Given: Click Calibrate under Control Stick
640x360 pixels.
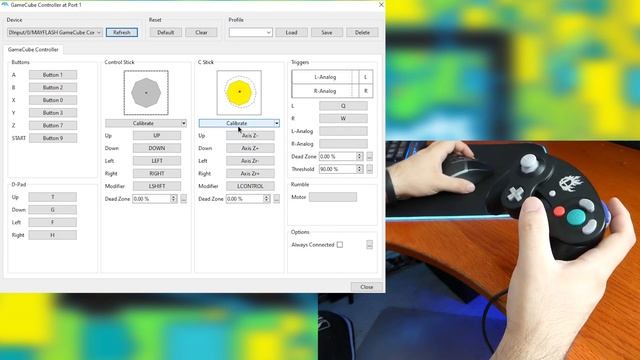Looking at the screenshot, I should pos(143,123).
